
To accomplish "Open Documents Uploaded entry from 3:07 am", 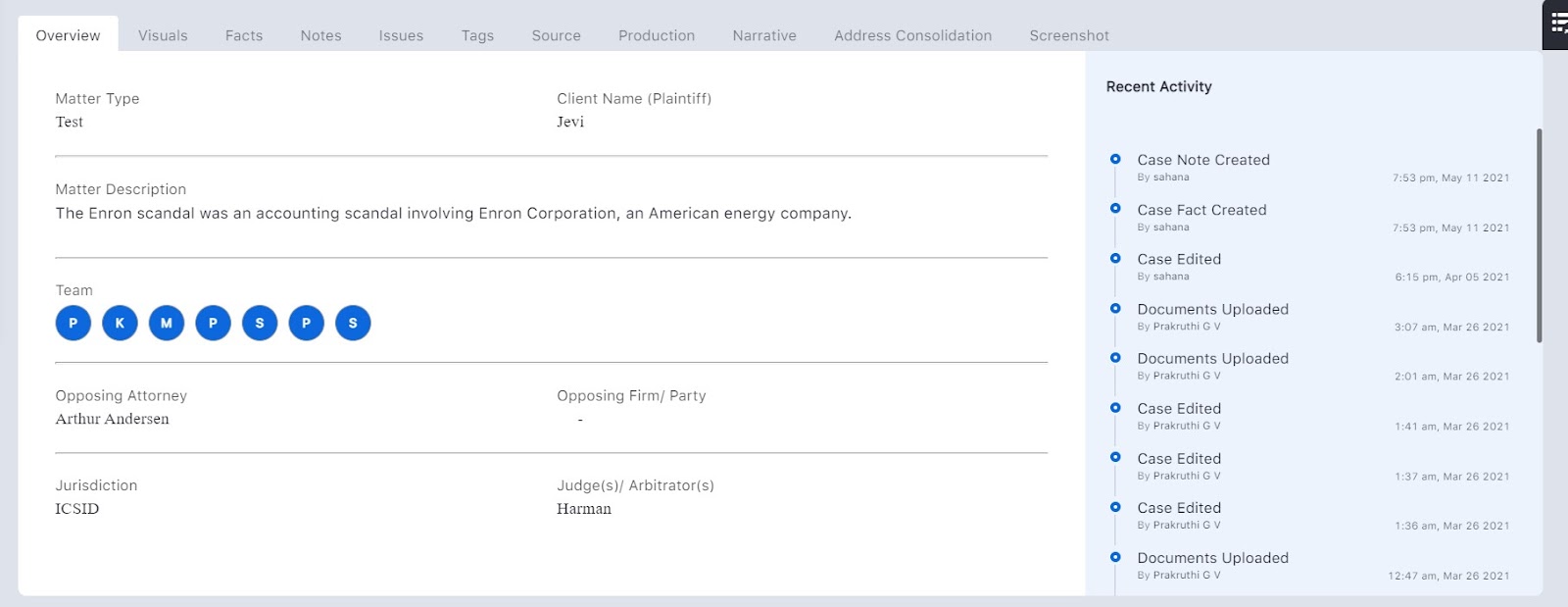I will pyautogui.click(x=1212, y=309).
